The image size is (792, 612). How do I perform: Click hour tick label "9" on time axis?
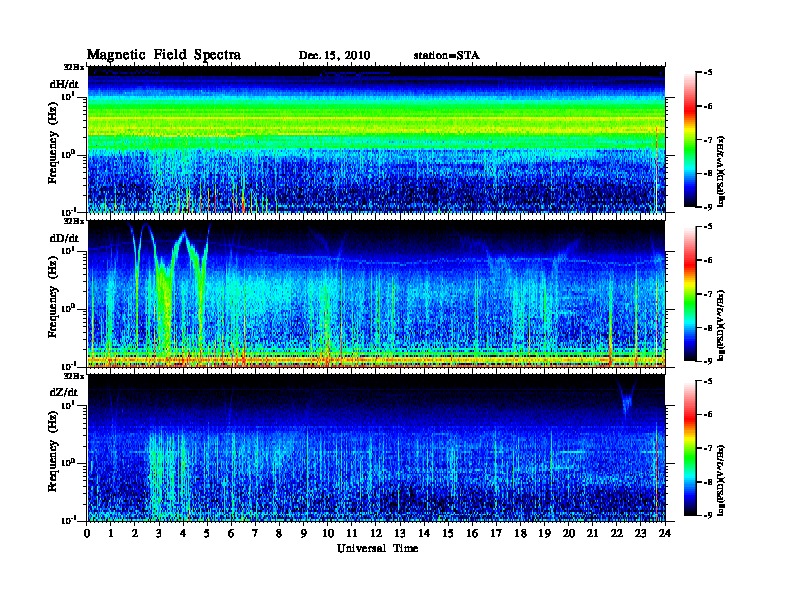point(304,533)
